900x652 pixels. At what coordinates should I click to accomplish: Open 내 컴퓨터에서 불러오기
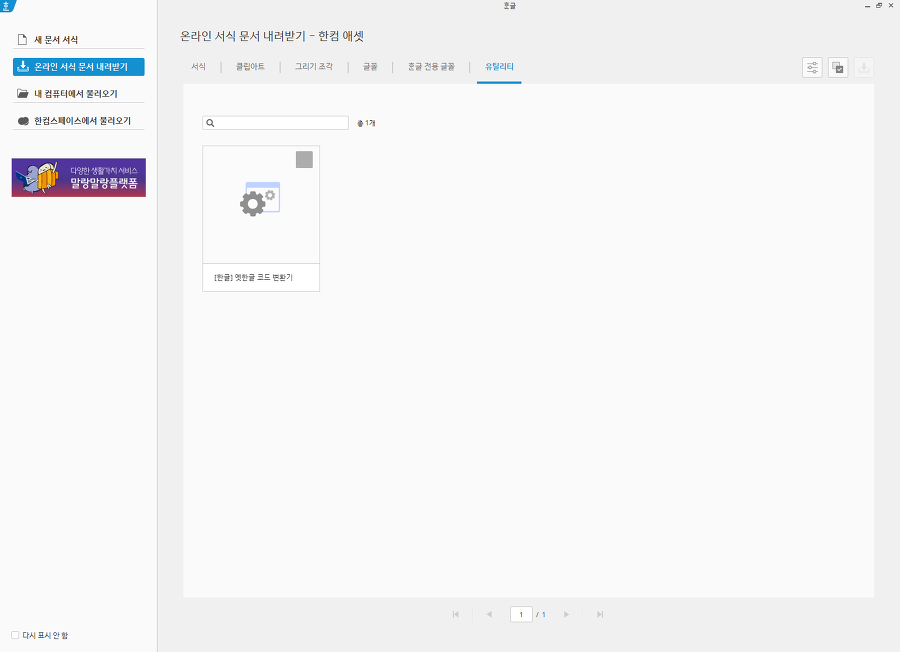(79, 94)
